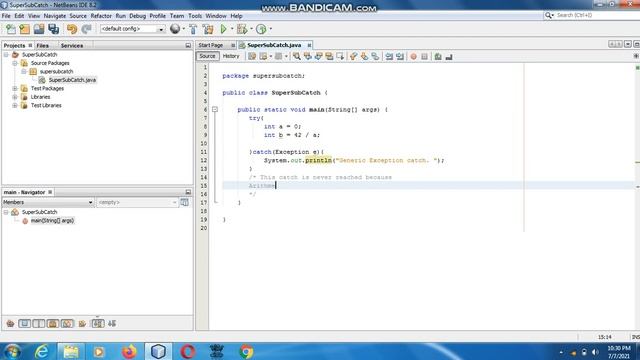
Task: Switch editor to Source view
Action: (207, 56)
